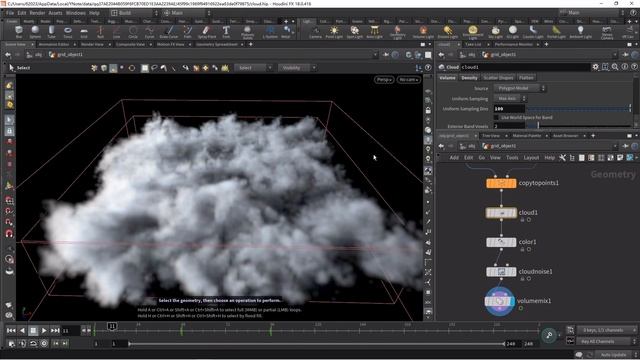The height and width of the screenshot is (360, 640).
Task: Open the Select mode dropdown in viewport toolbar
Action: click(x=253, y=68)
